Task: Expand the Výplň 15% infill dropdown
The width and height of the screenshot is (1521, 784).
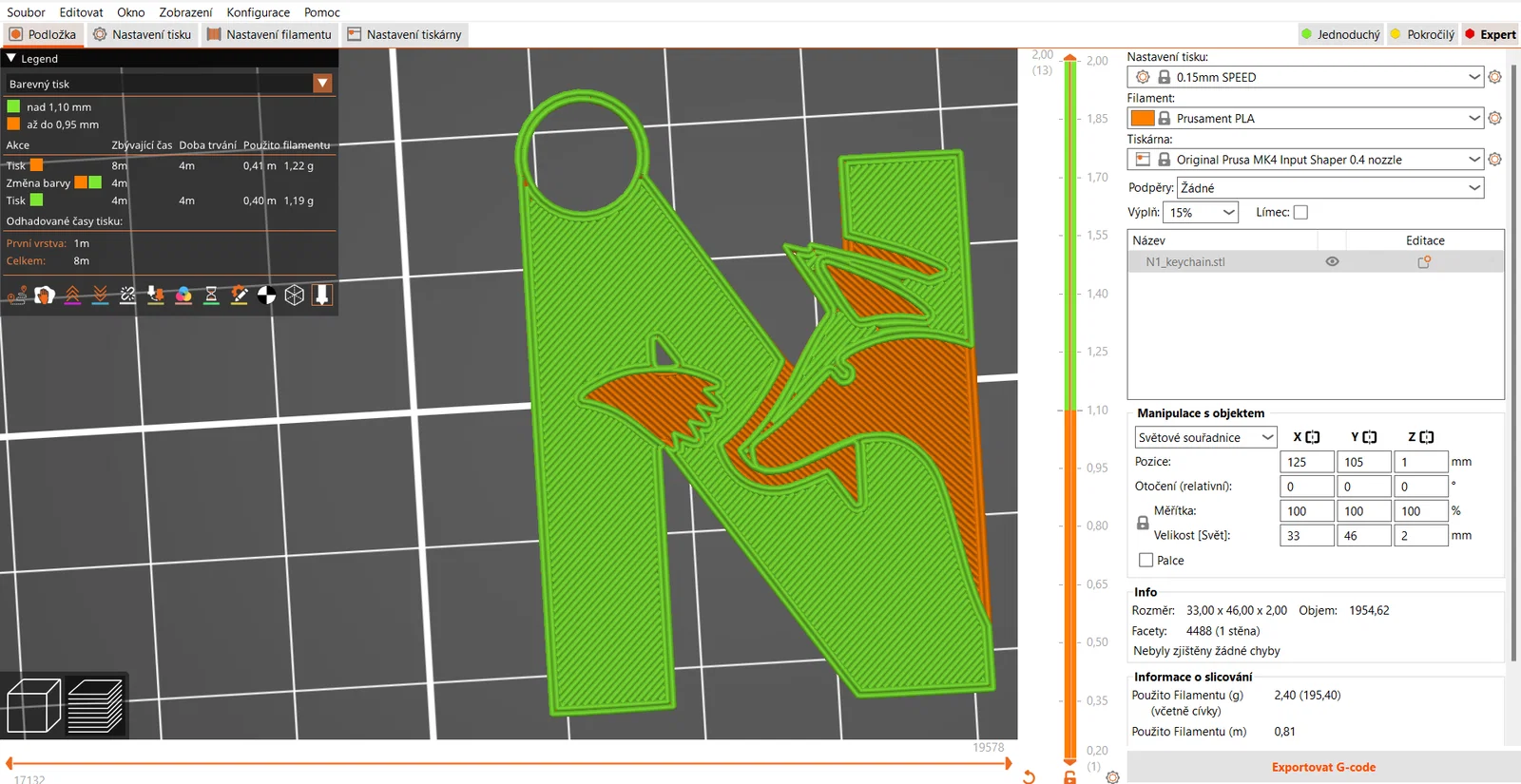Action: tap(1200, 212)
